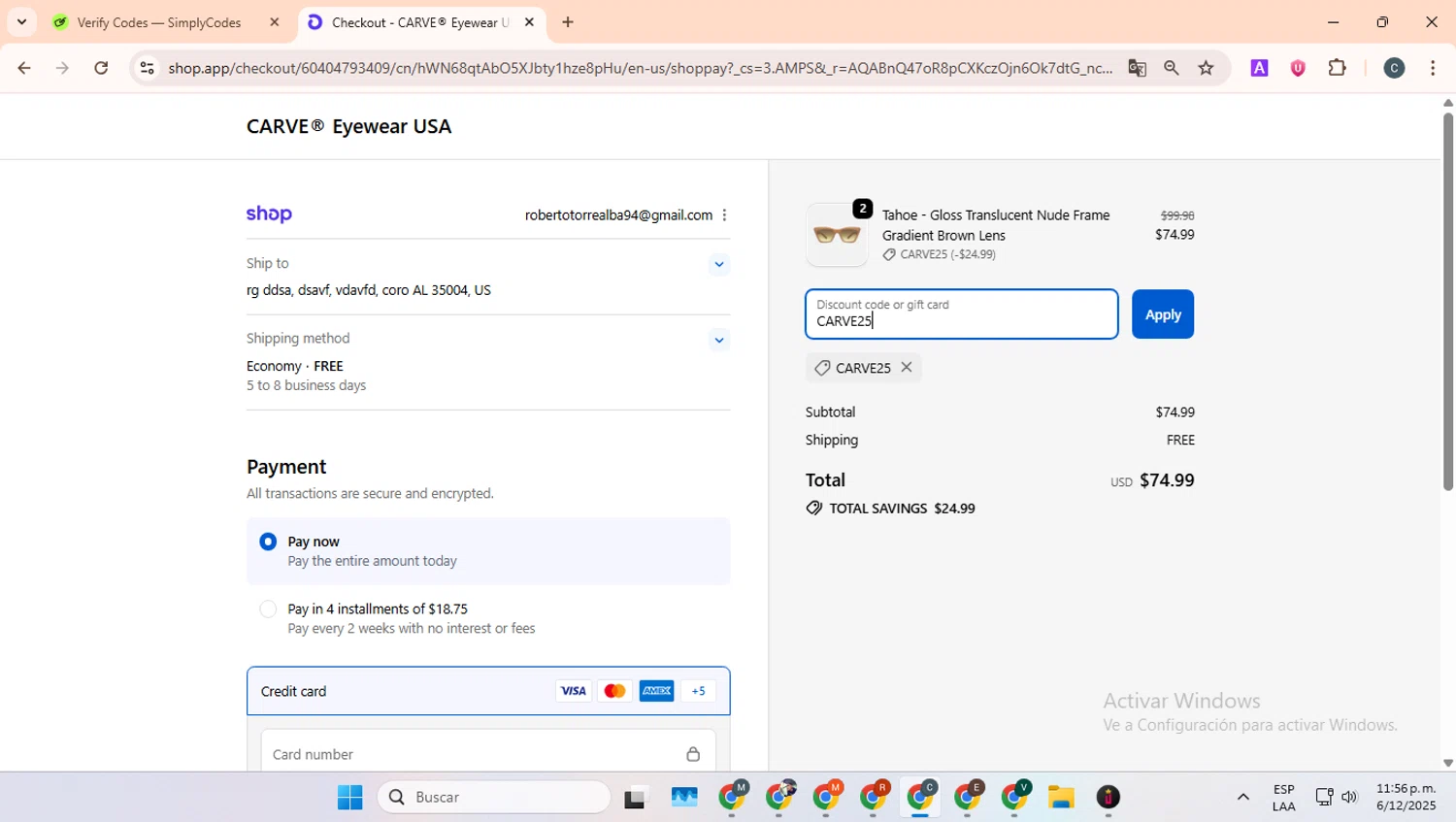Open the zoom magnifier icon in address bar
The image size is (1456, 822).
pos(1172,68)
